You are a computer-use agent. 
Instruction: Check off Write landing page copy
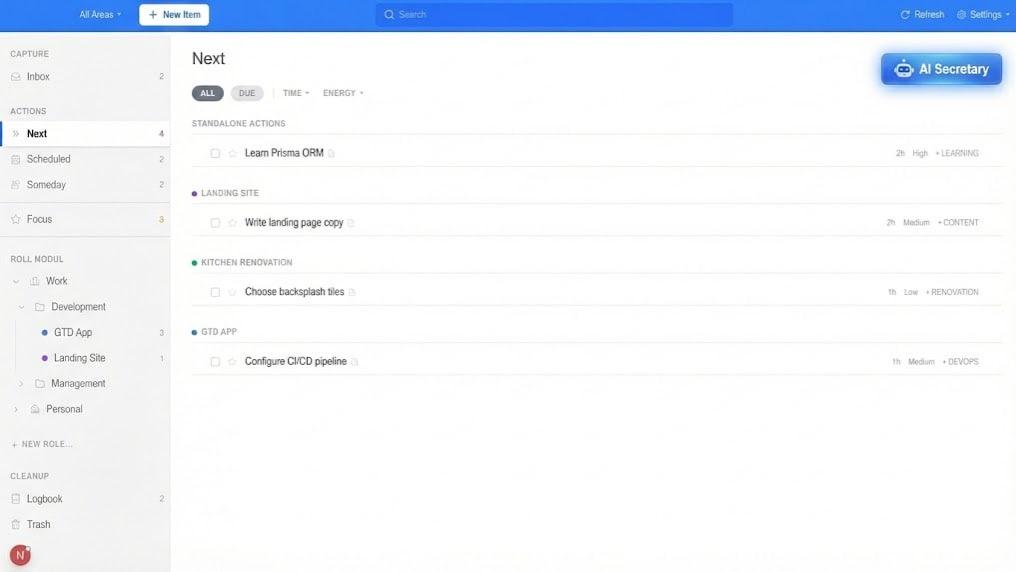click(215, 223)
